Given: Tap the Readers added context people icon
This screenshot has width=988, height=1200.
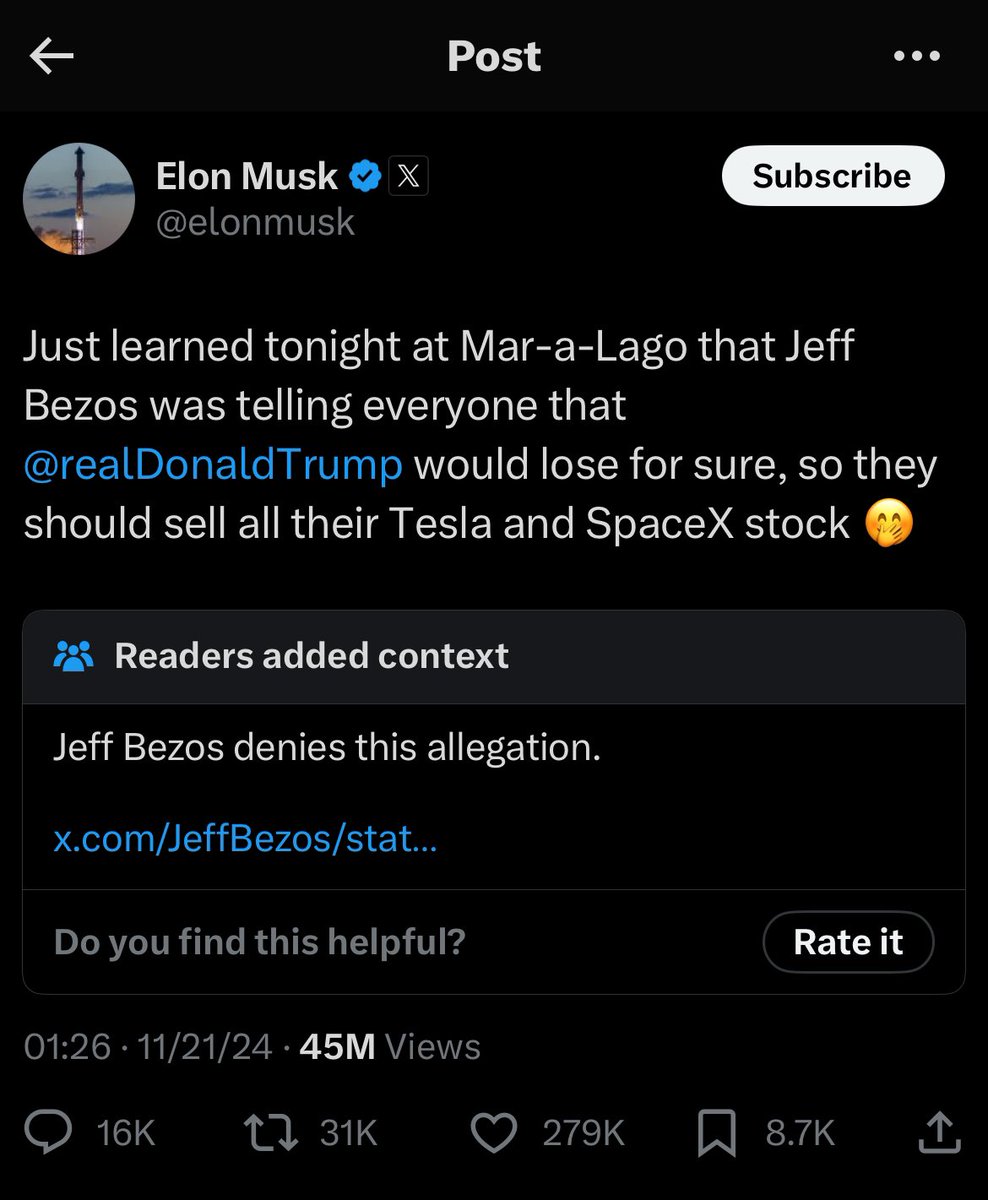Looking at the screenshot, I should tap(73, 656).
